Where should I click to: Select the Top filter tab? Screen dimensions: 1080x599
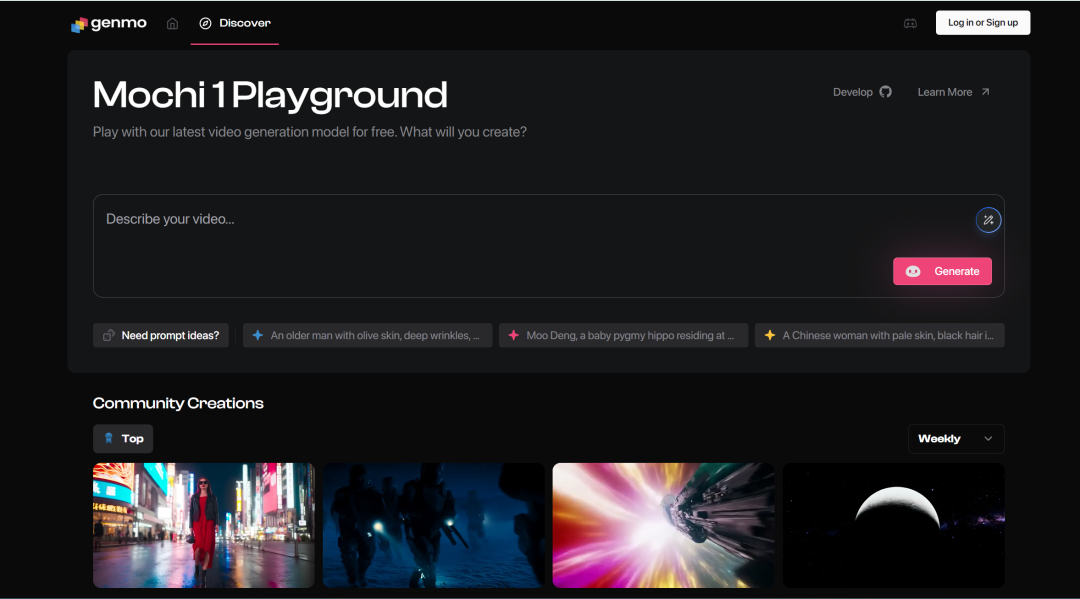pos(123,439)
